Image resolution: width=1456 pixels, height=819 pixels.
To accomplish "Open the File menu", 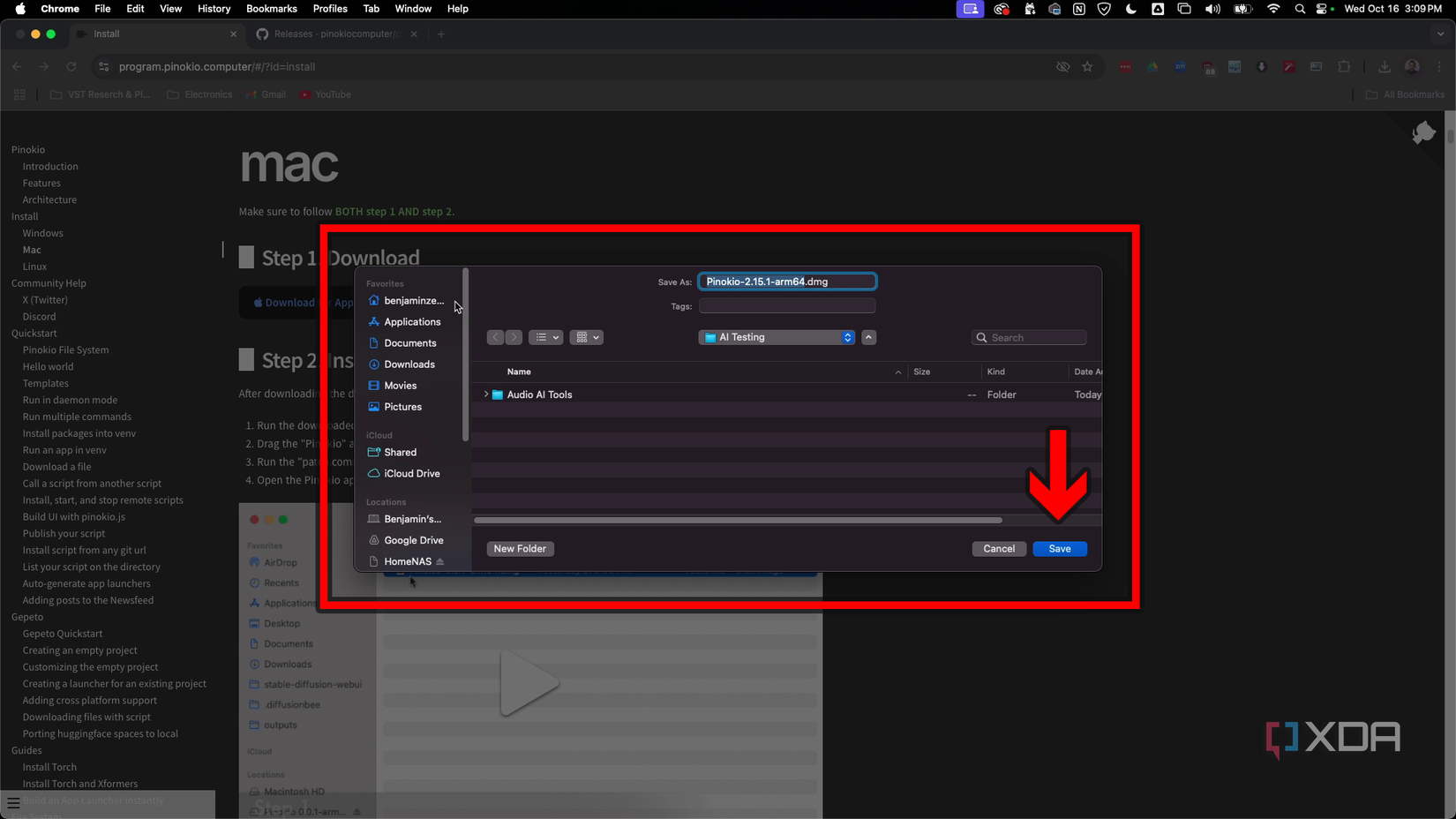I will [x=102, y=9].
